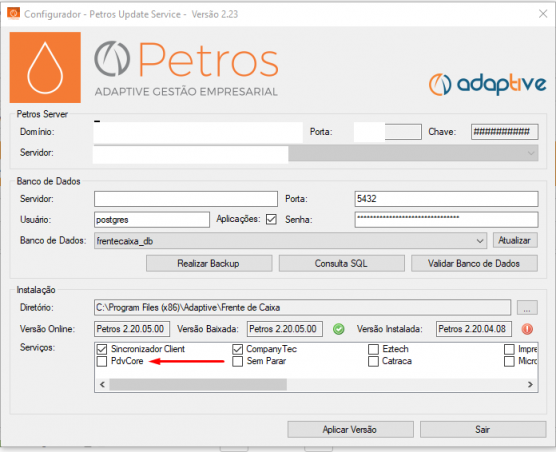
Task: Click the orange Petros drop logo
Action: [x=45, y=67]
